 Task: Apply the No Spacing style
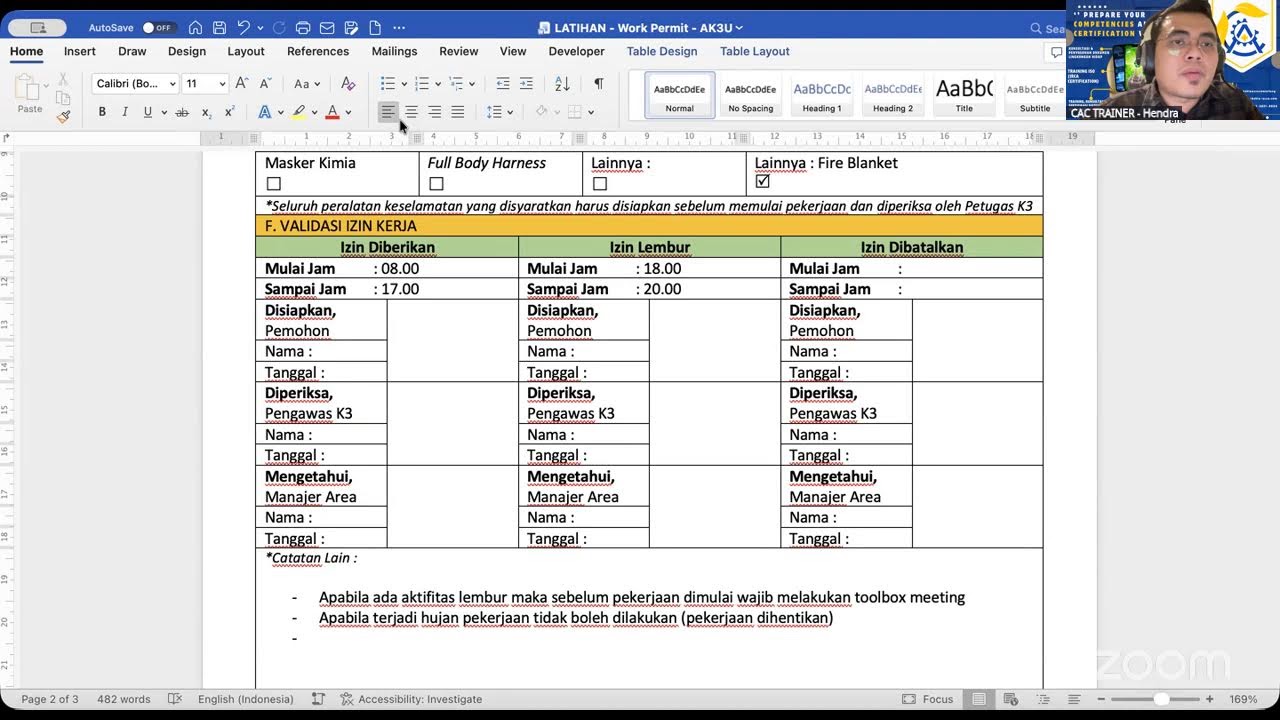click(751, 96)
